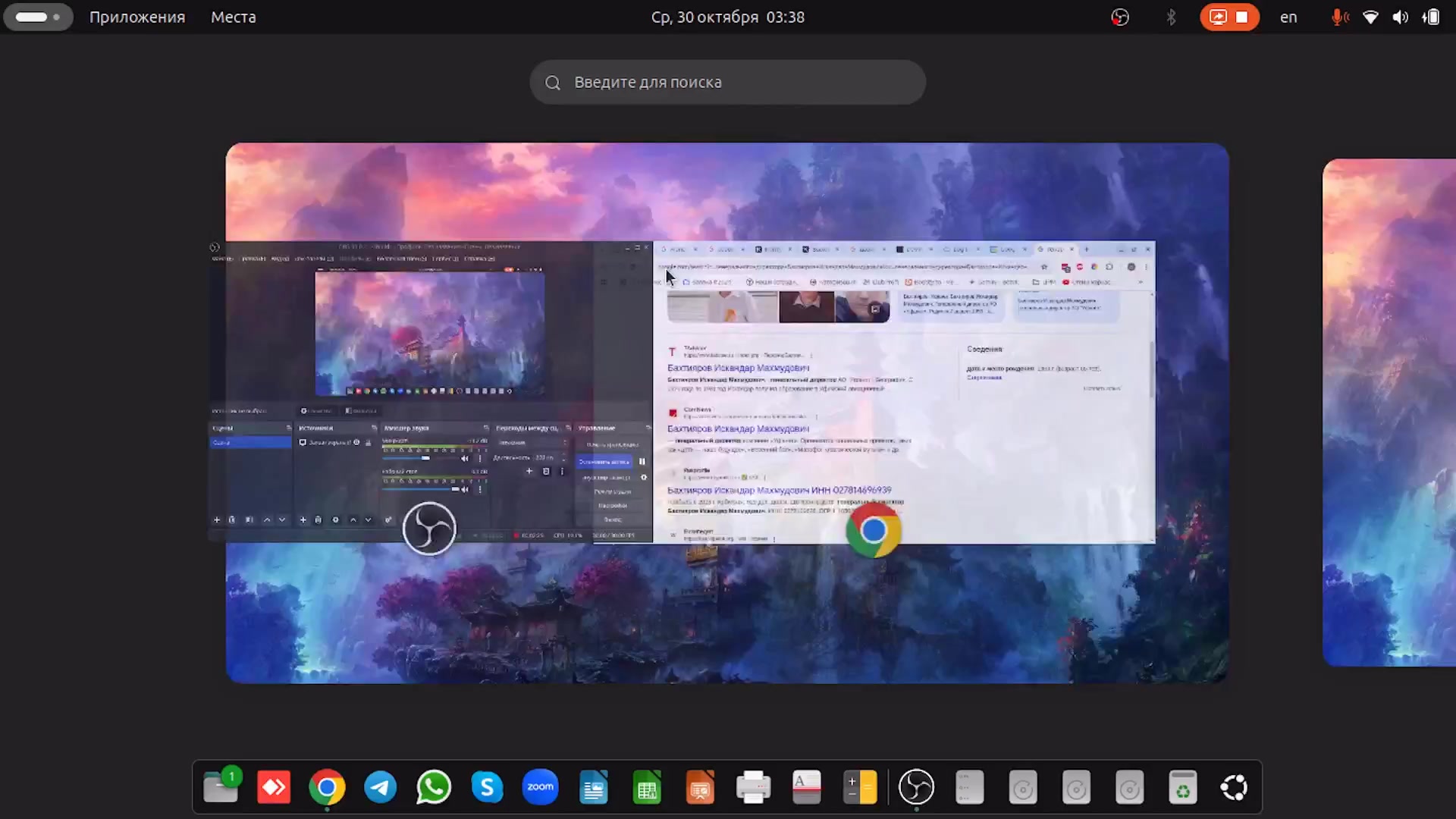1456x819 pixels.
Task: Open the Files manager from the dock
Action: pyautogui.click(x=221, y=787)
